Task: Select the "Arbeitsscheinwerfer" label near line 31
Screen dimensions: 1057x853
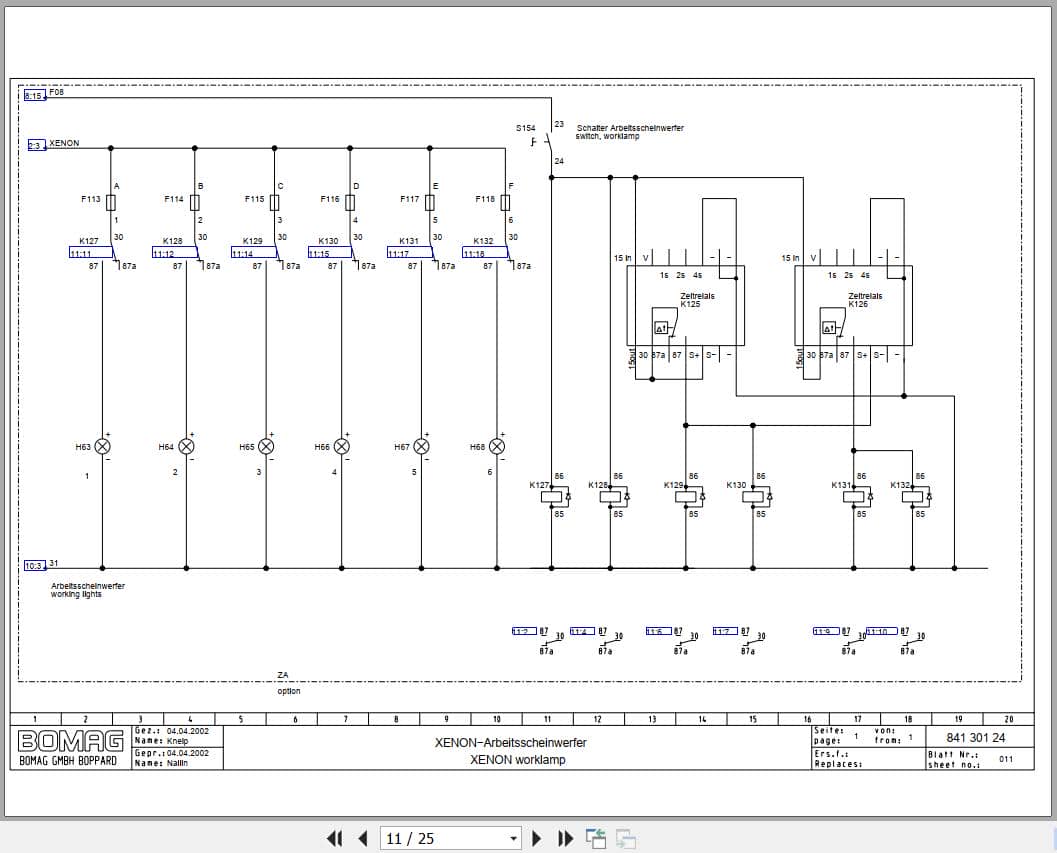Action: coord(88,586)
